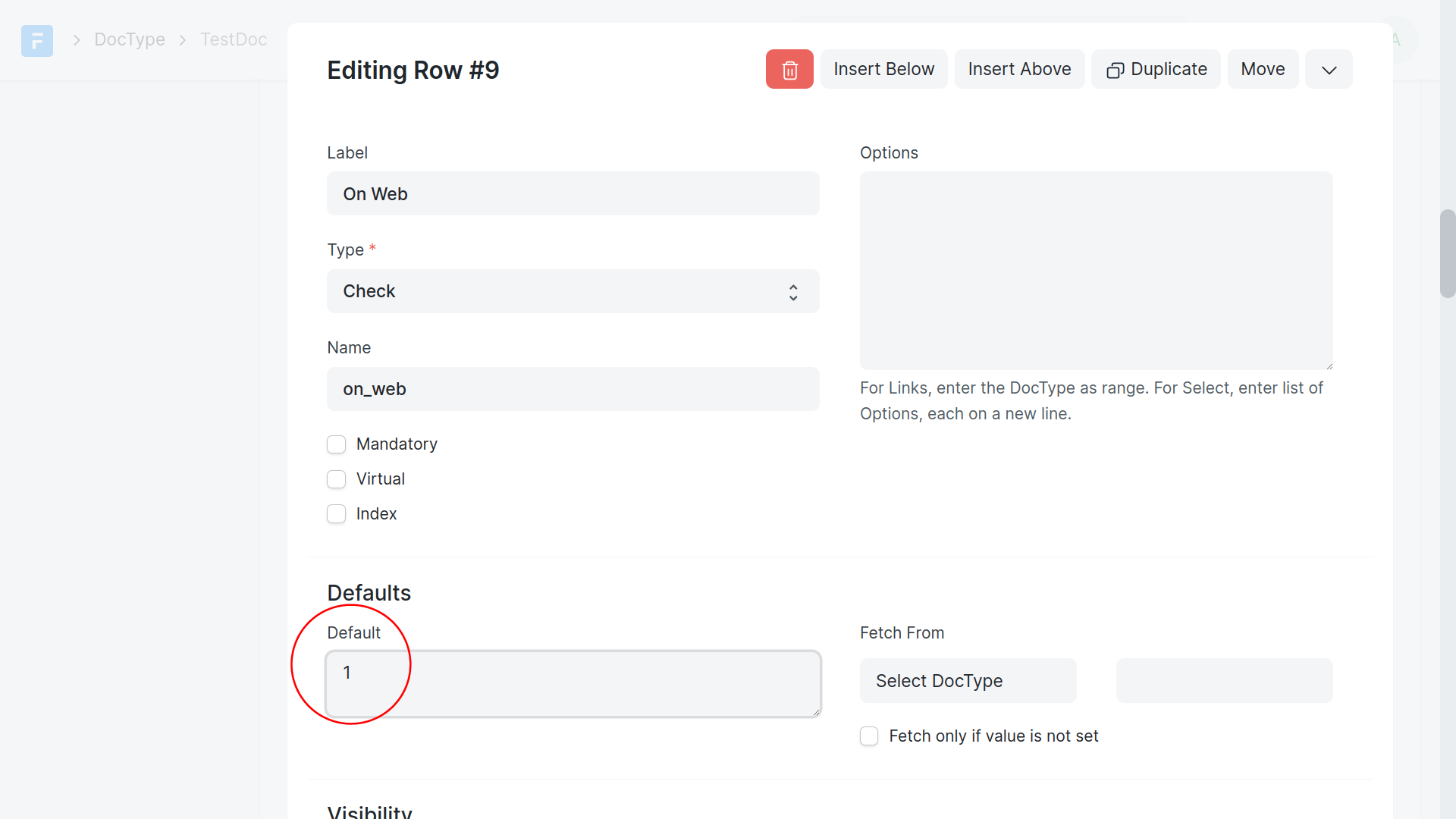The height and width of the screenshot is (819, 1456).
Task: Check the Index checkbox
Action: pyautogui.click(x=337, y=514)
